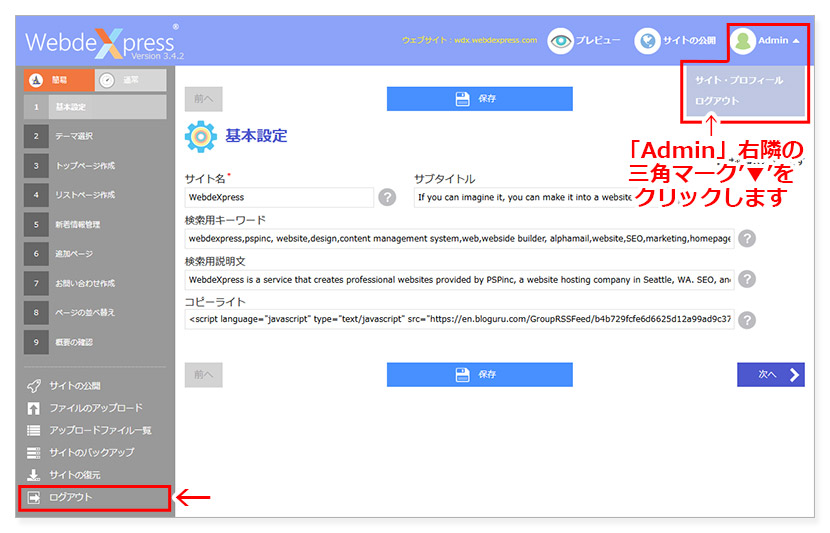This screenshot has width=830, height=533.
Task: Go to step 4 リストページ作成
Action: tap(95, 195)
